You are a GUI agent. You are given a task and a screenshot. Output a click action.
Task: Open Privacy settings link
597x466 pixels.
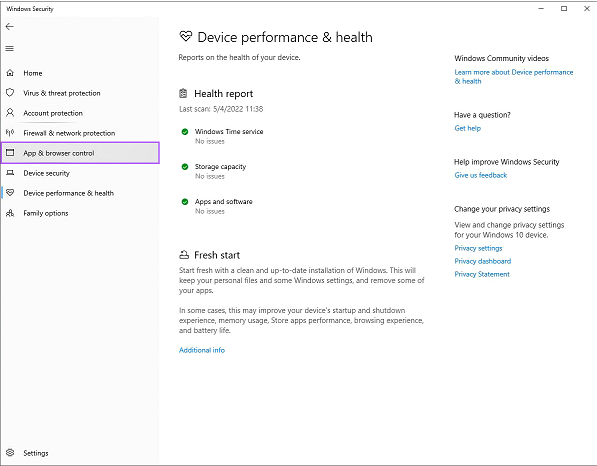(478, 248)
